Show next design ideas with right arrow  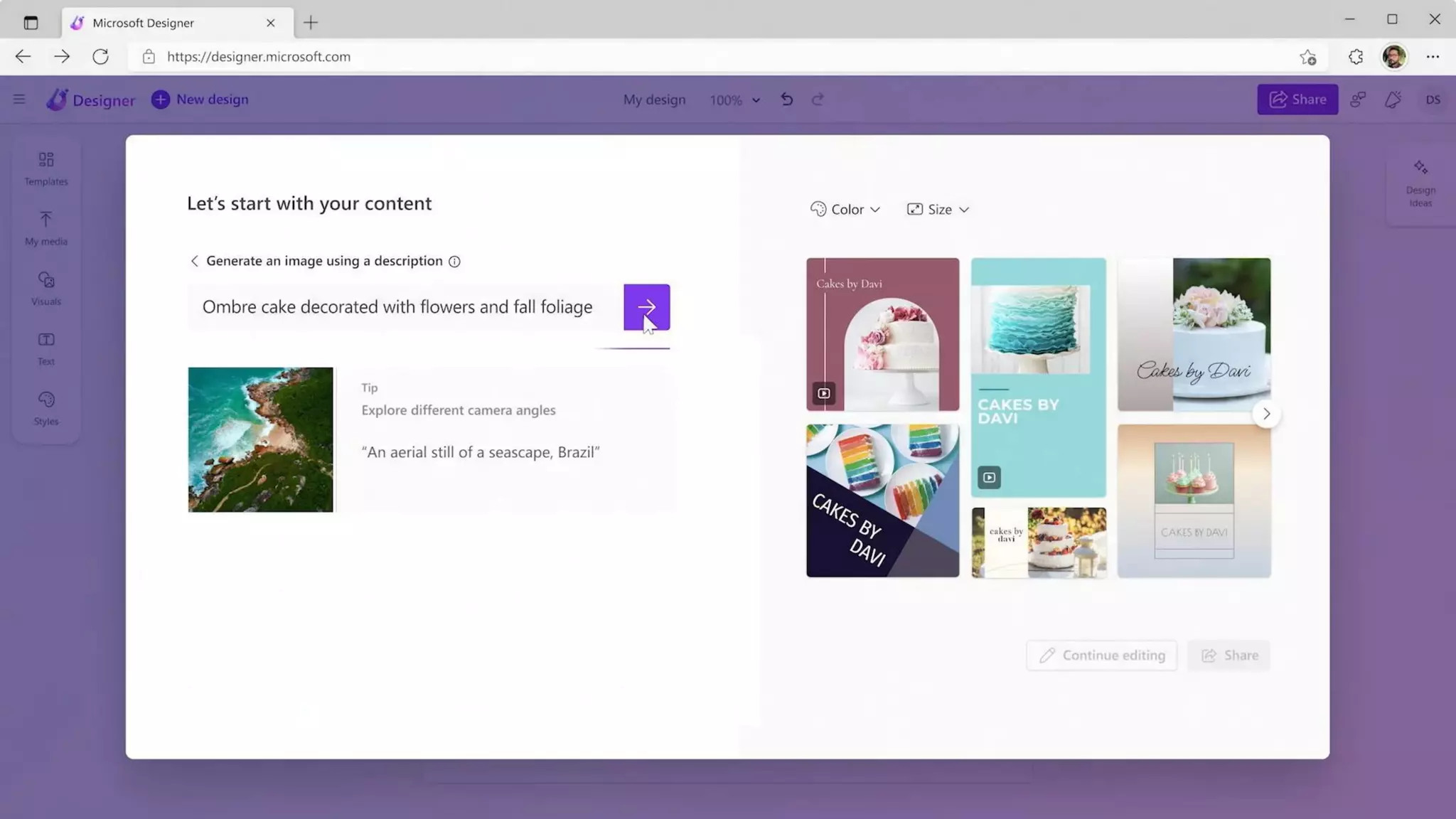point(1266,414)
